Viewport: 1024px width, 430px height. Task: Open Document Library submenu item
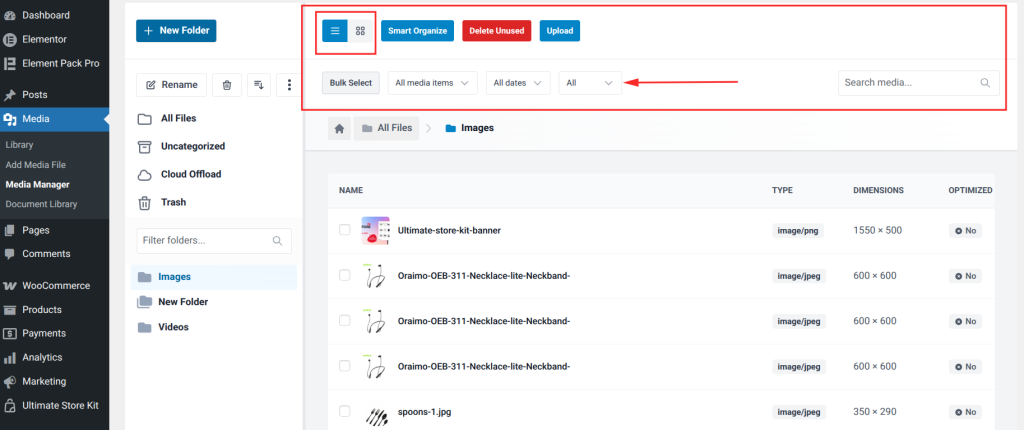click(41, 204)
